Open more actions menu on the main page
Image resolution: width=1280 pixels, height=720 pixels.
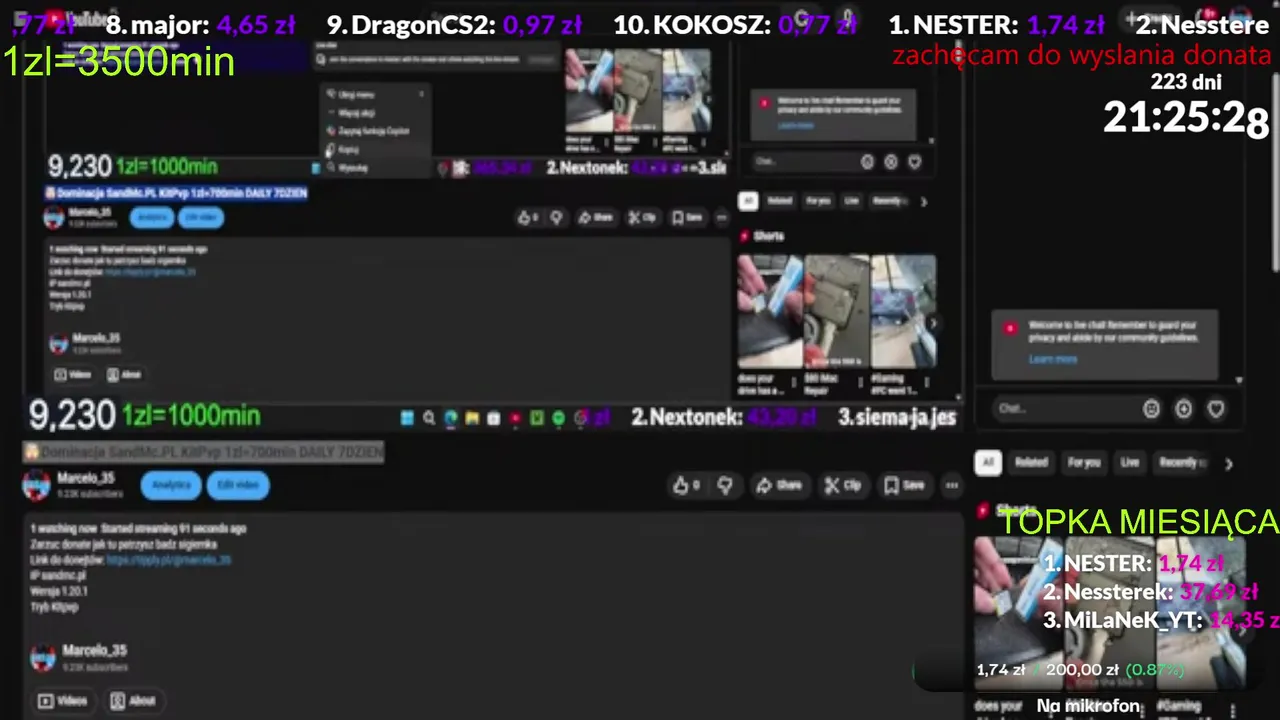tap(951, 485)
